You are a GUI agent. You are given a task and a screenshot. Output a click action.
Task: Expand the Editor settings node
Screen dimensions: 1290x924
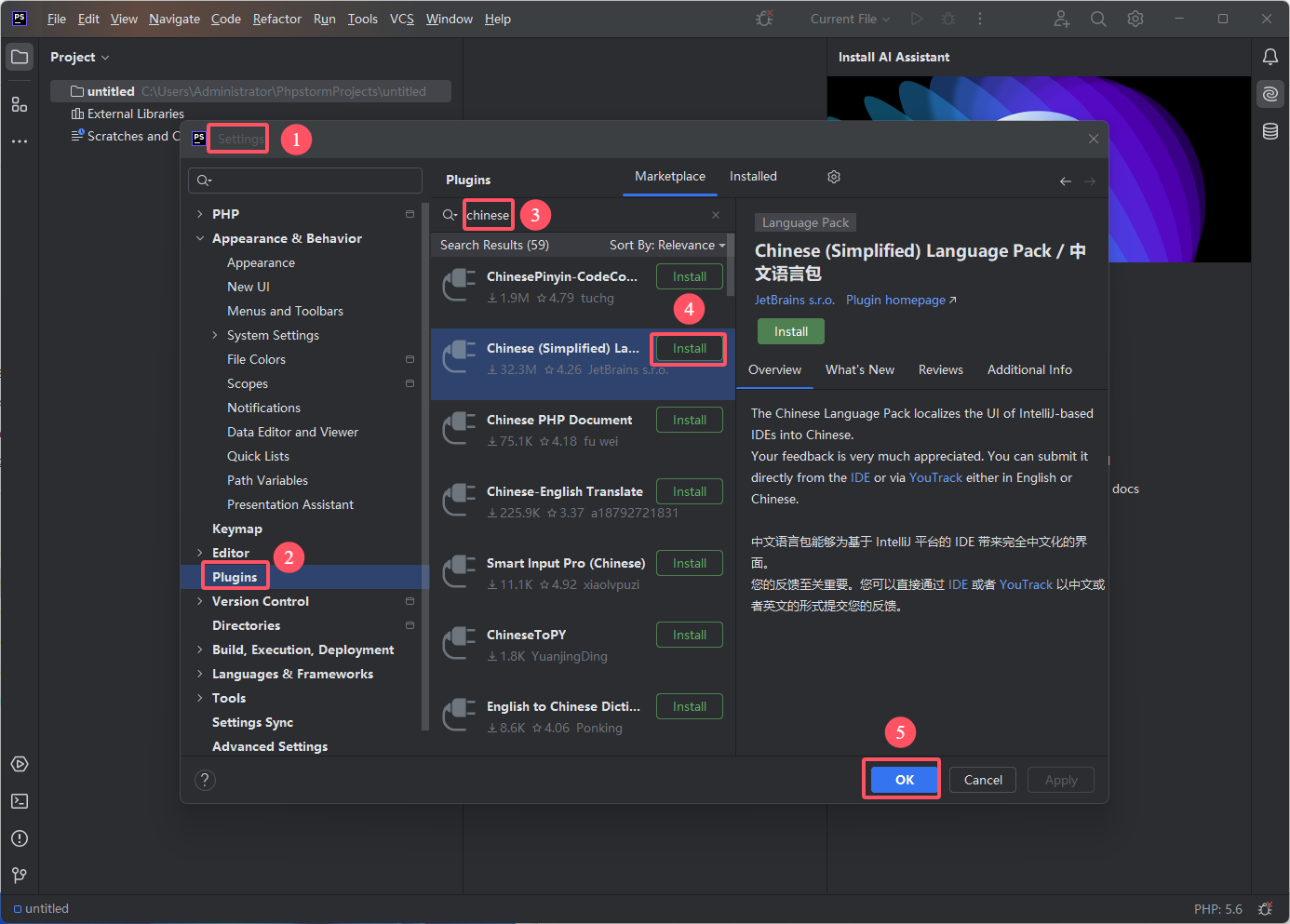199,553
